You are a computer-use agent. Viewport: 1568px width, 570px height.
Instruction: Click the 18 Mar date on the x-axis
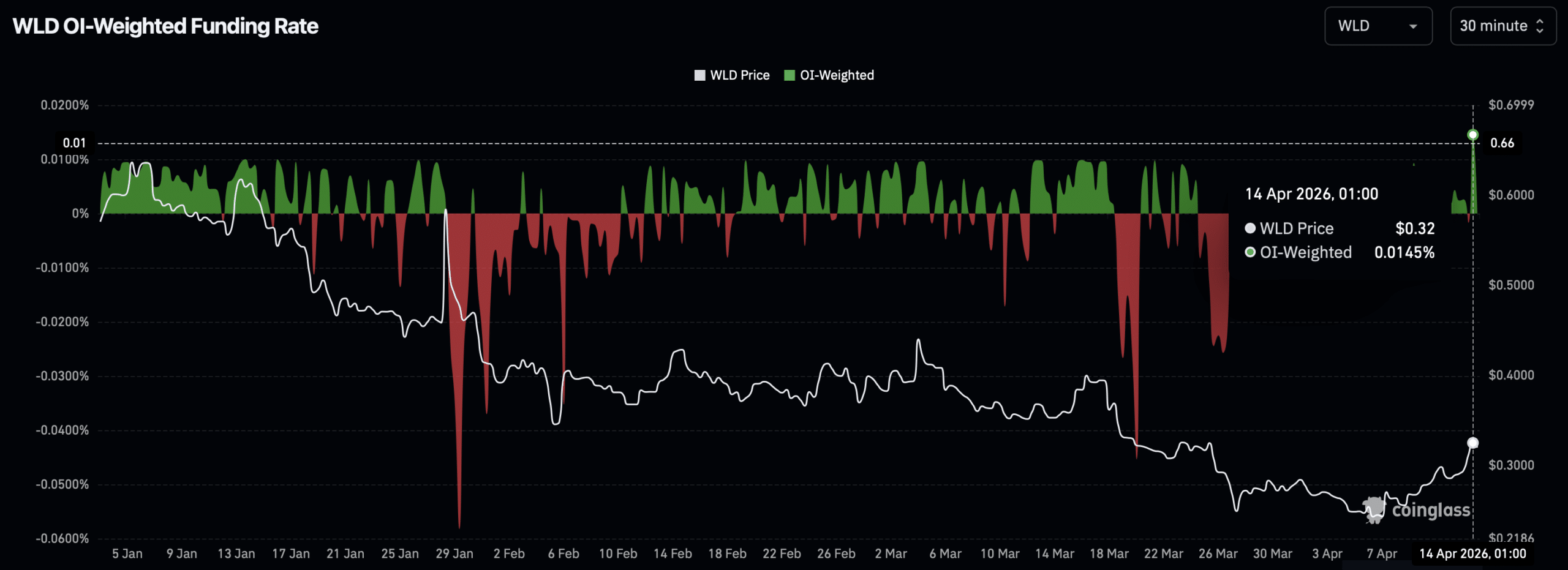coord(1109,554)
